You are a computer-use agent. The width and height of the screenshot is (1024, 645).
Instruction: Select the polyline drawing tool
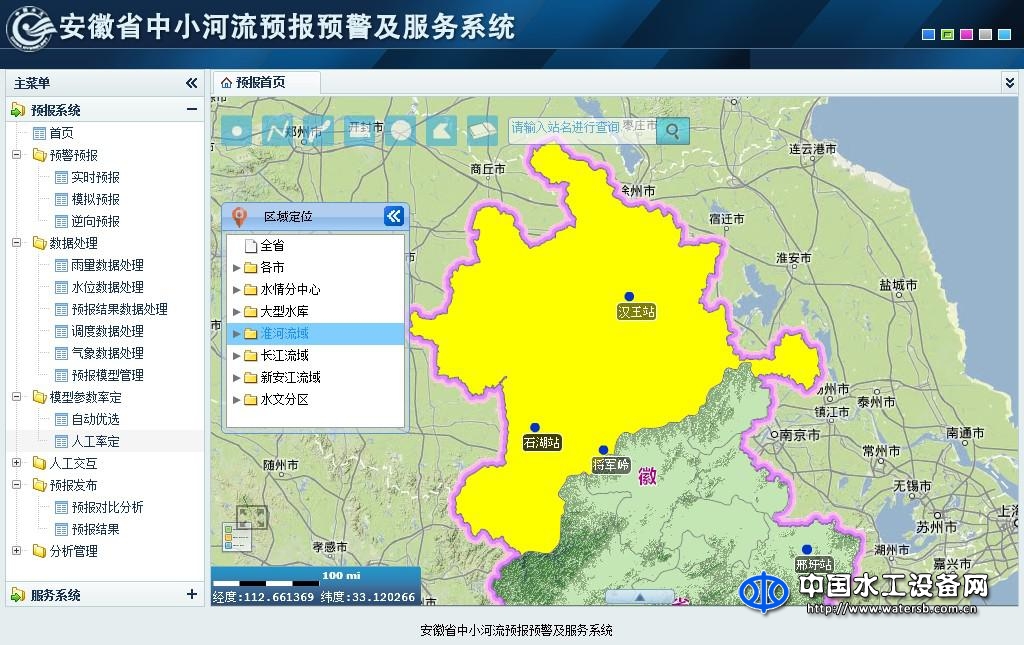point(277,129)
